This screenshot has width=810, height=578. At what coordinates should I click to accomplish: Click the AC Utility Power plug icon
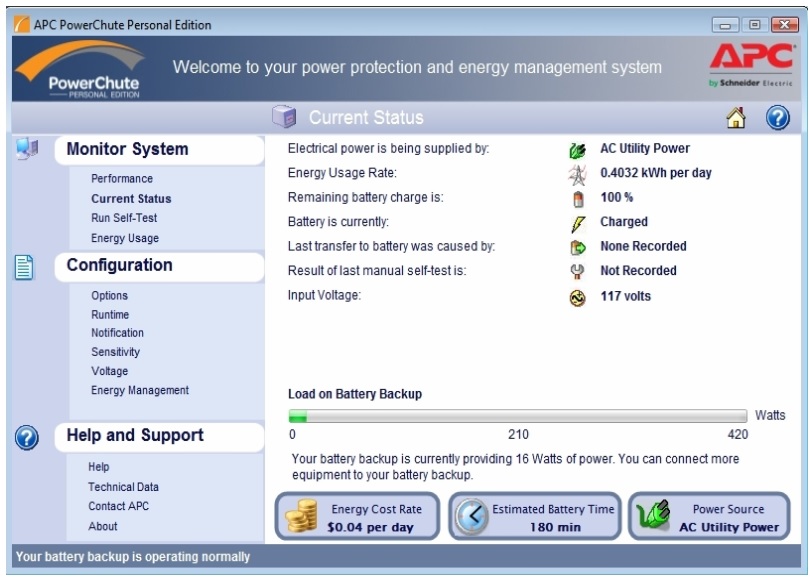pos(578,150)
